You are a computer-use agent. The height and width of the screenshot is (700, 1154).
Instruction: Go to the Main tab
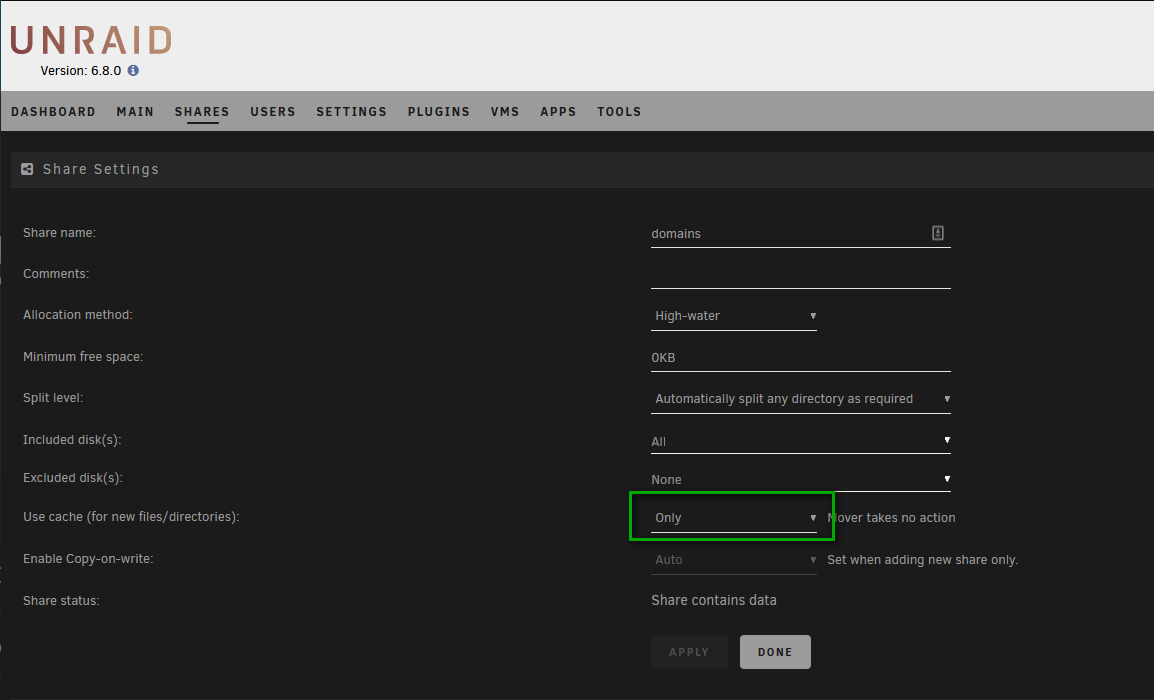[135, 112]
